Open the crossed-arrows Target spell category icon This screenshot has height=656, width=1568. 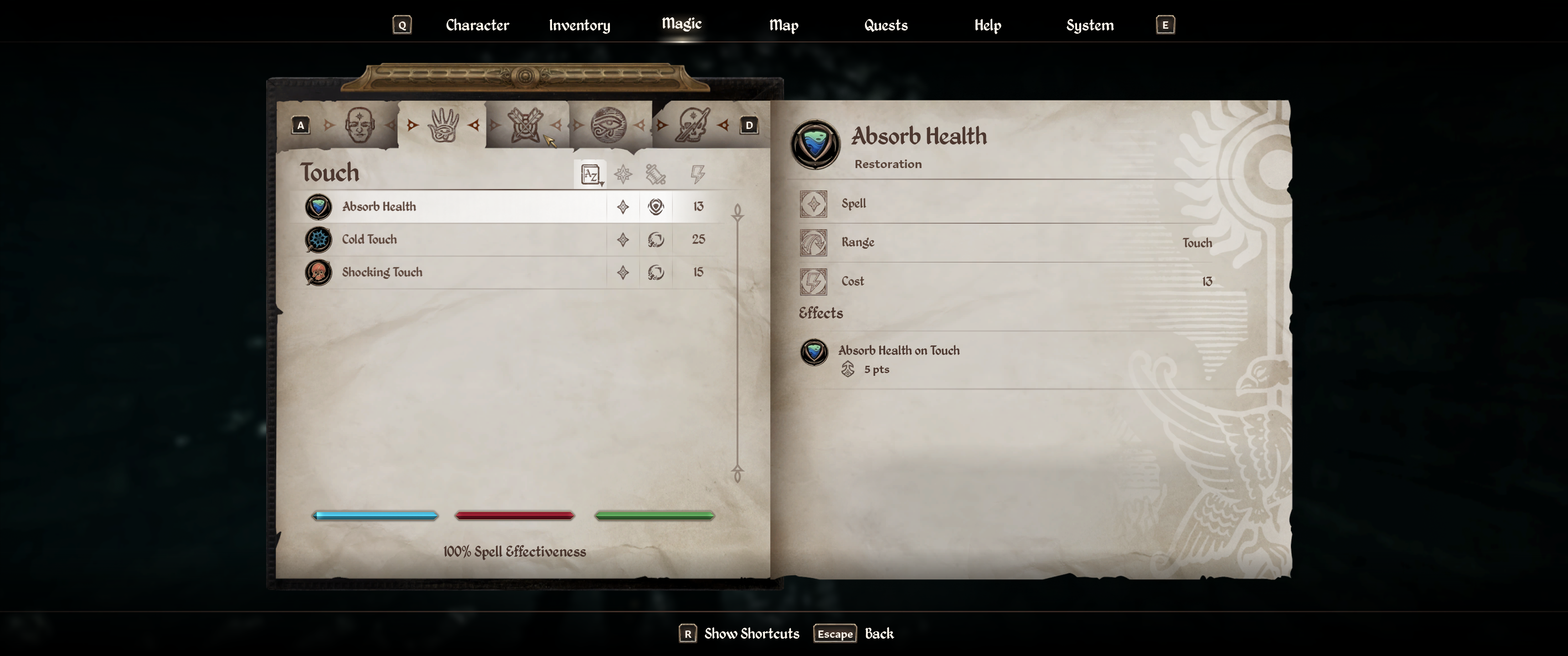pos(525,125)
